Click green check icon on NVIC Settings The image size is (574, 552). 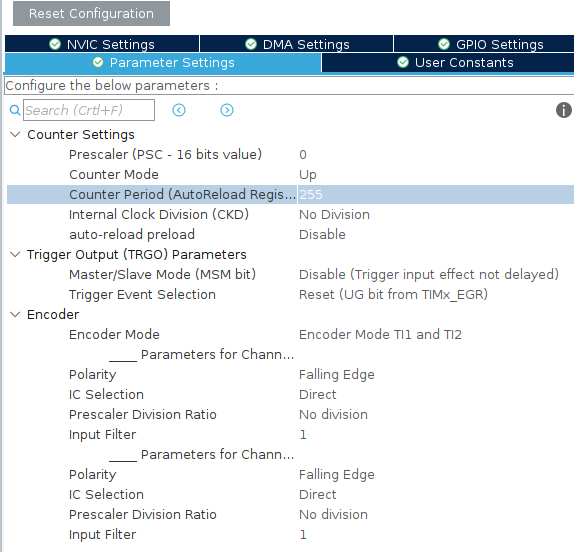click(x=55, y=44)
